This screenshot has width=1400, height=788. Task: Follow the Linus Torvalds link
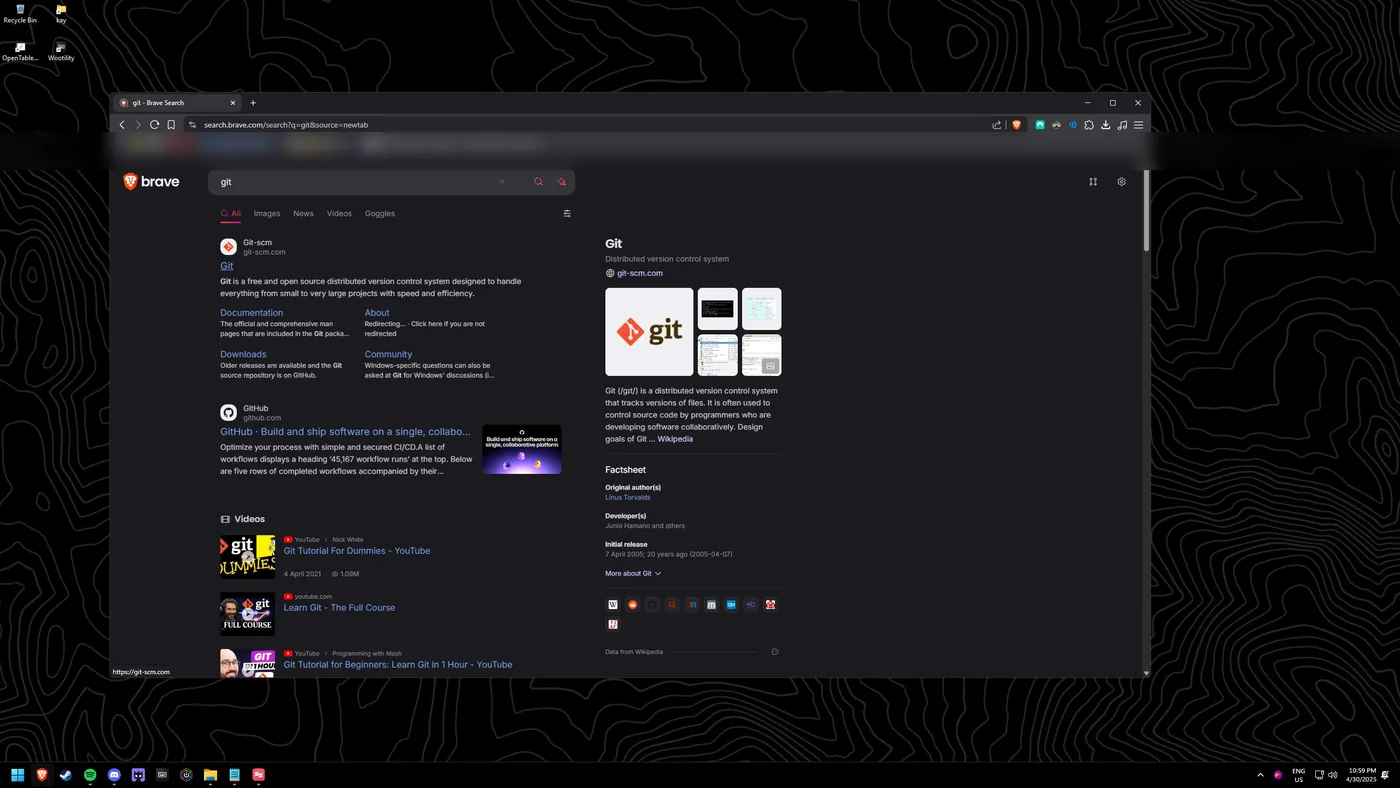tap(628, 497)
